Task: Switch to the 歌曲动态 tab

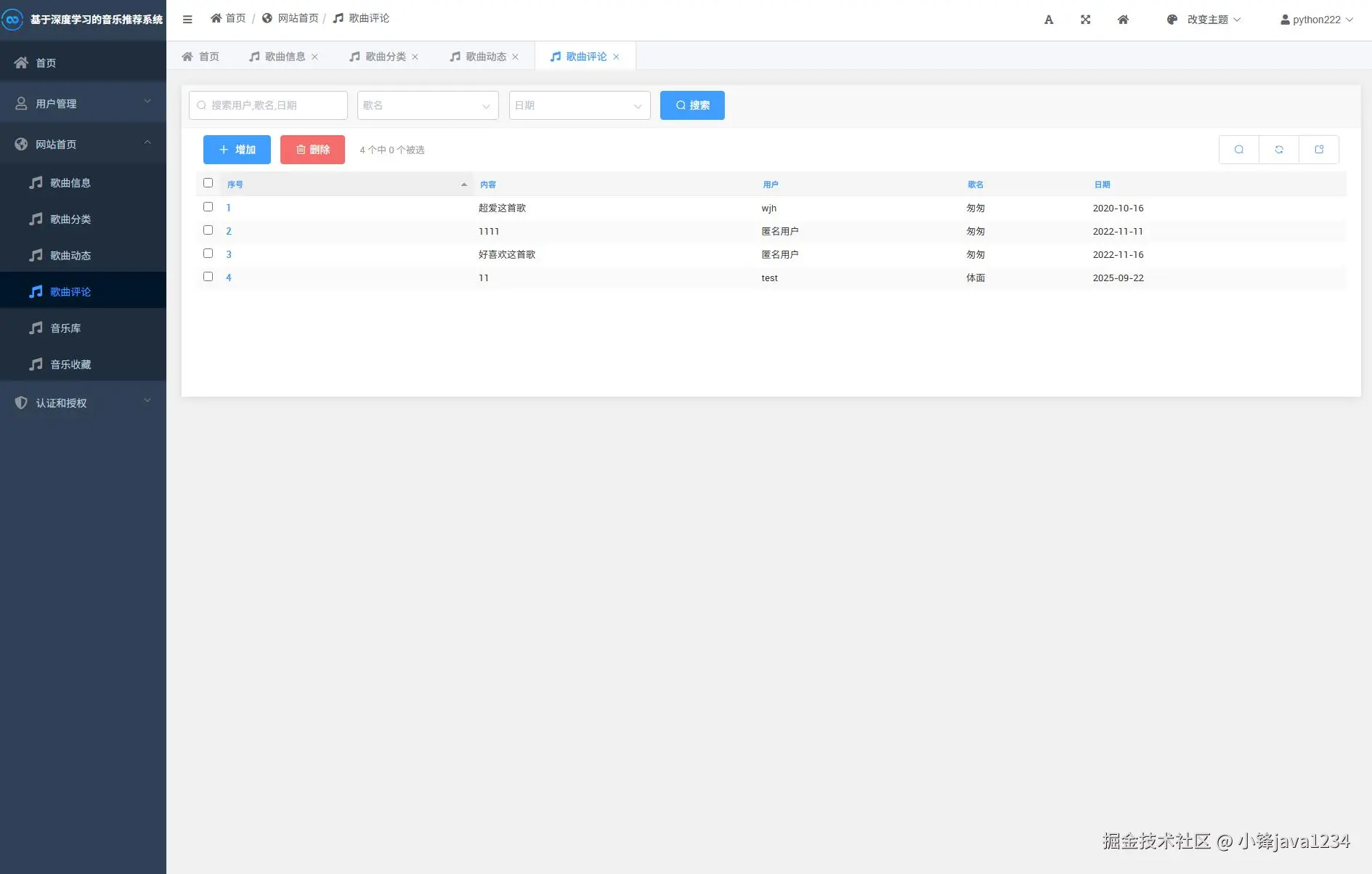Action: 478,57
